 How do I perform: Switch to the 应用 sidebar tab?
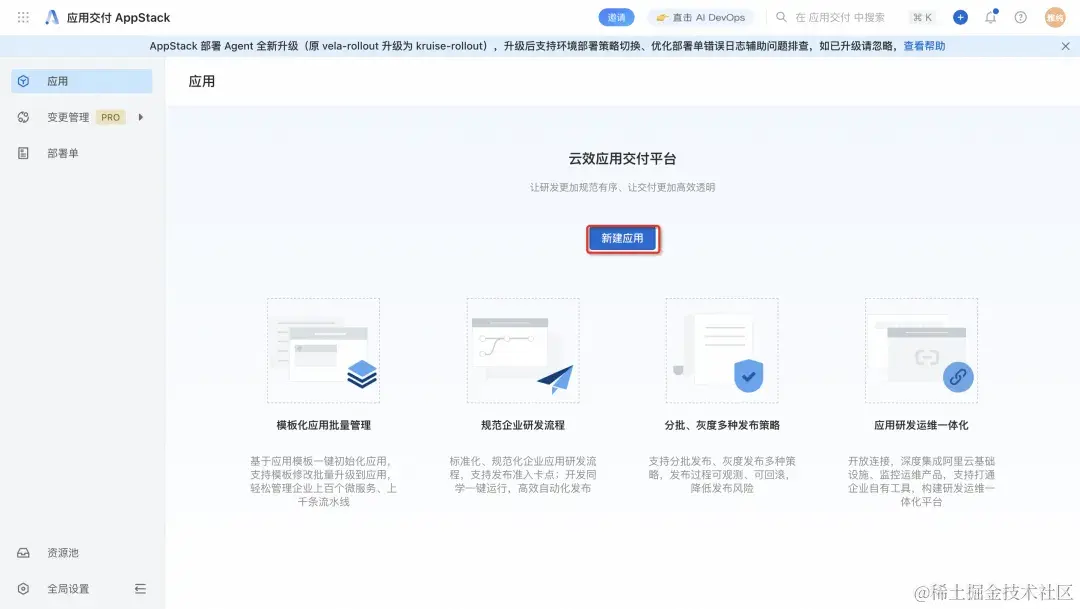pos(60,81)
